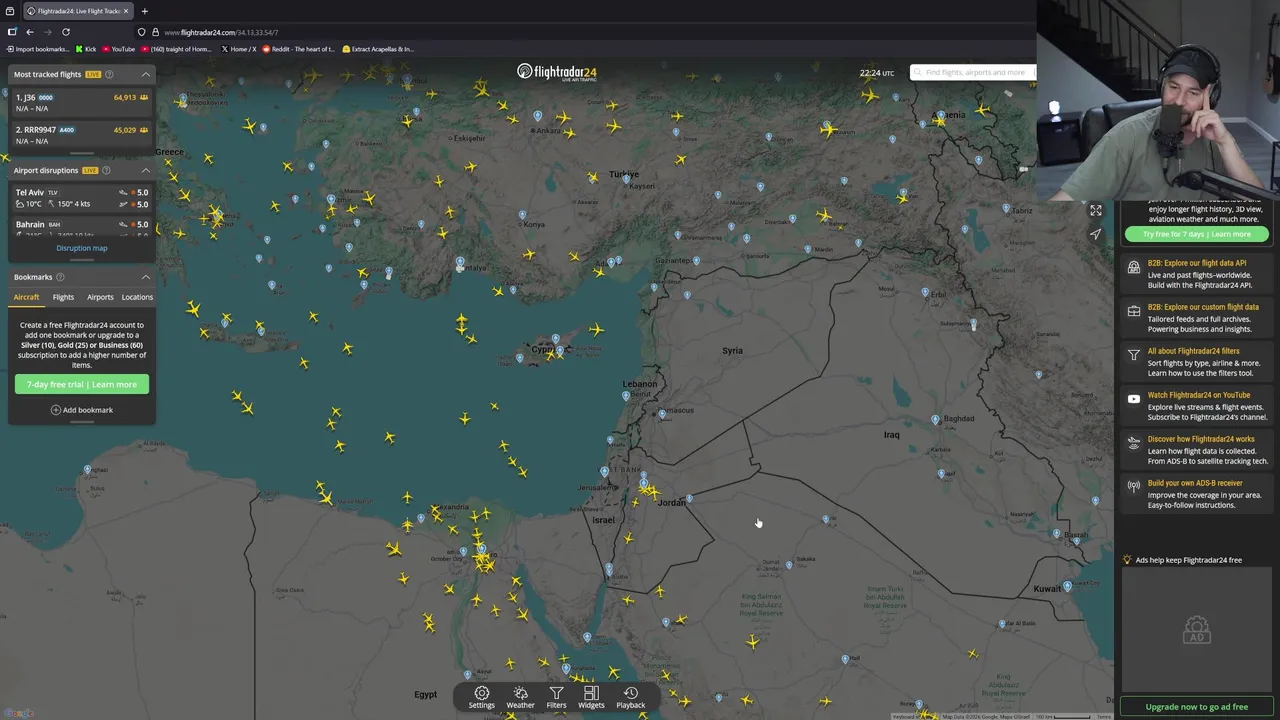The image size is (1280, 720).
Task: Click Add bookmark
Action: click(x=82, y=410)
